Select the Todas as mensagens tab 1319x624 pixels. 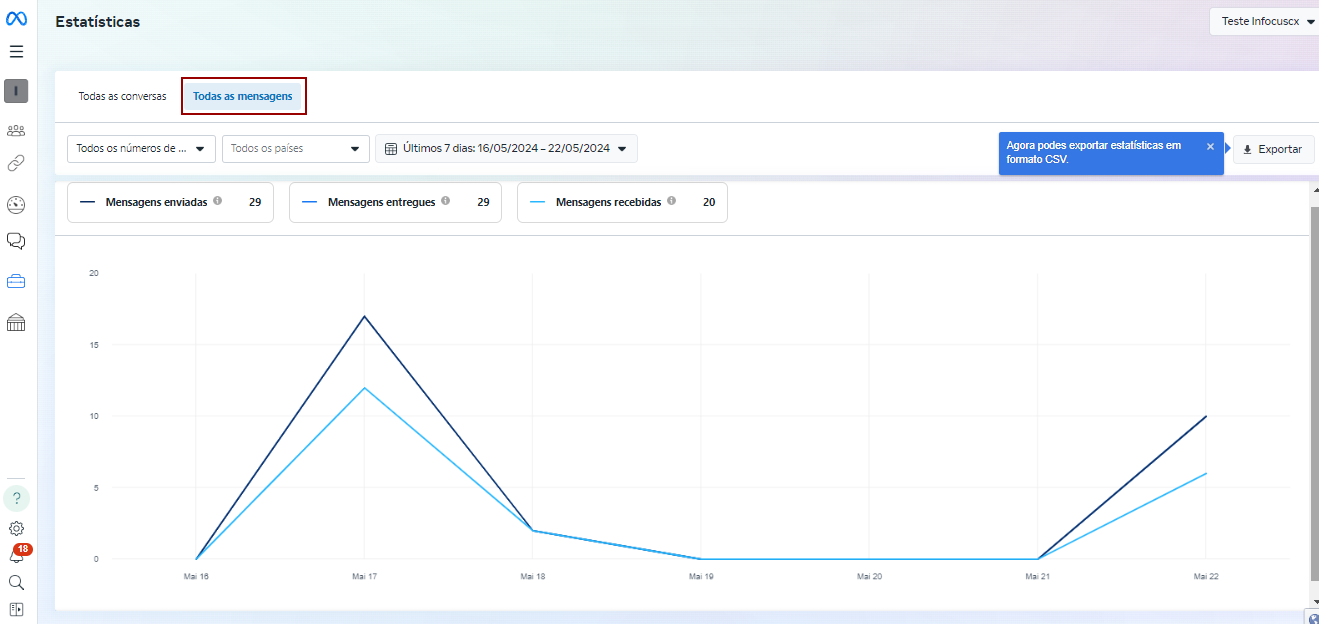(243, 97)
